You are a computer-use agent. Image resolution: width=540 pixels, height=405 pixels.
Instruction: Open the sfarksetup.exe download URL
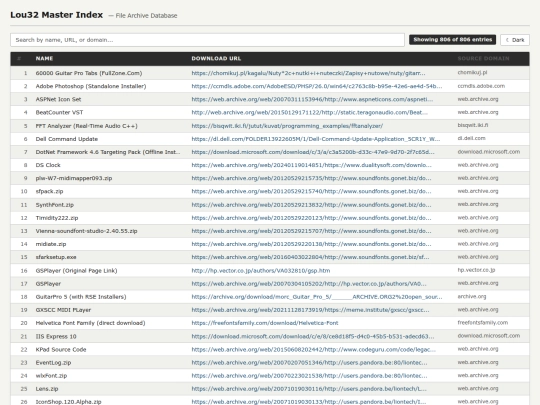pyautogui.click(x=310, y=257)
